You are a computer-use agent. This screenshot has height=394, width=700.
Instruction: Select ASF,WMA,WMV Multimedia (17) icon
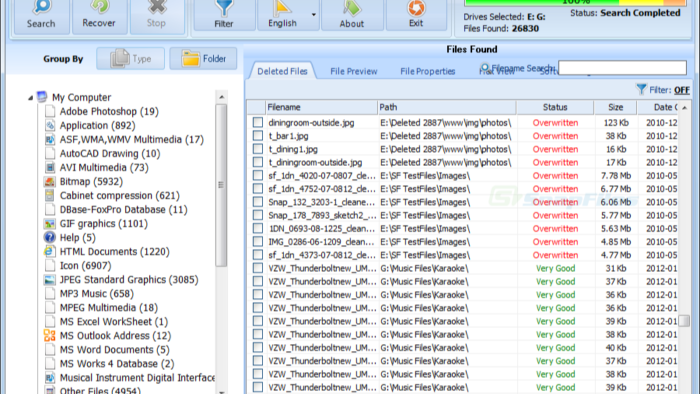click(x=50, y=139)
